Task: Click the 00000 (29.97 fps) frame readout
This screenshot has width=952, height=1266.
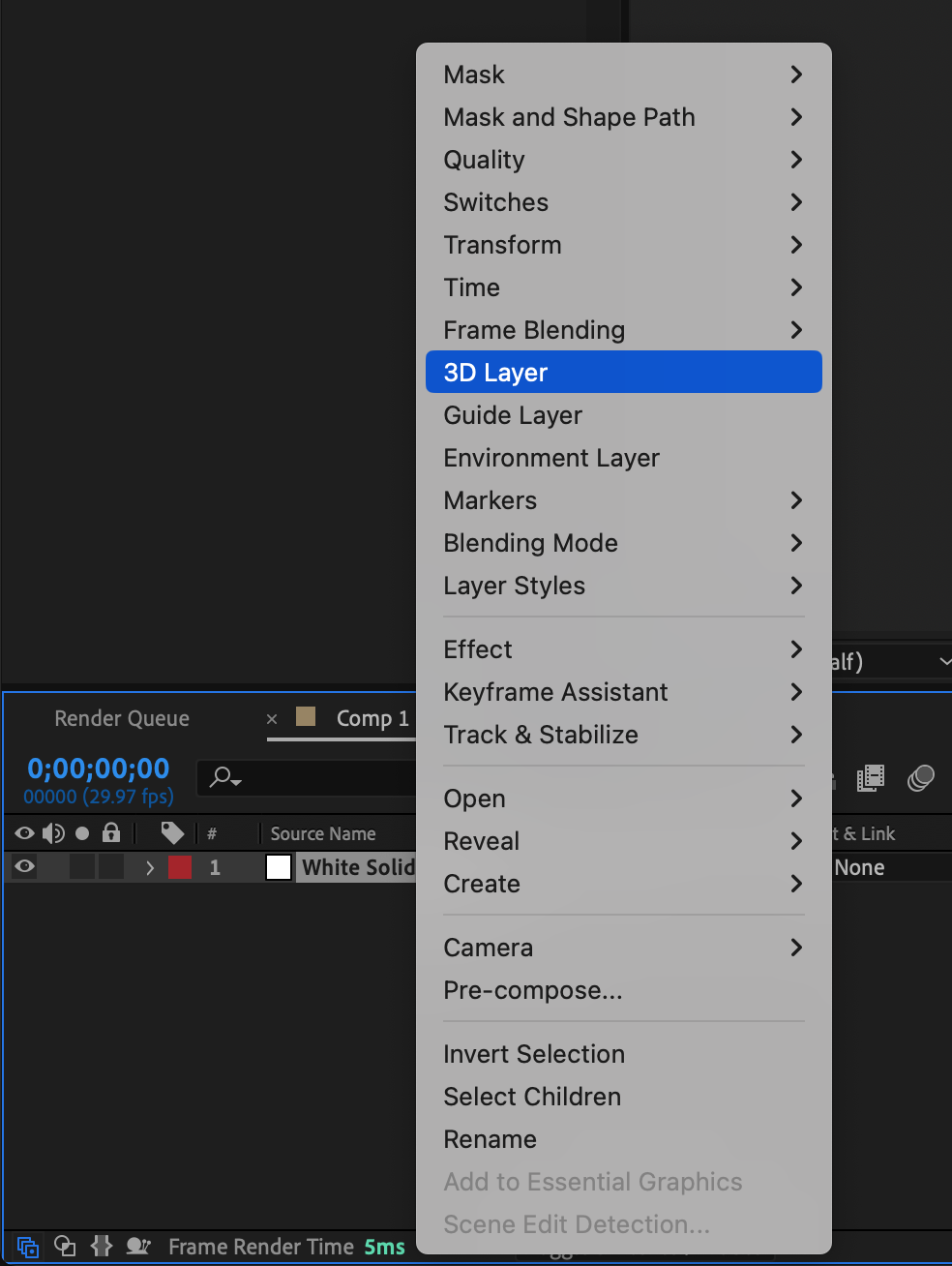Action: (x=99, y=797)
